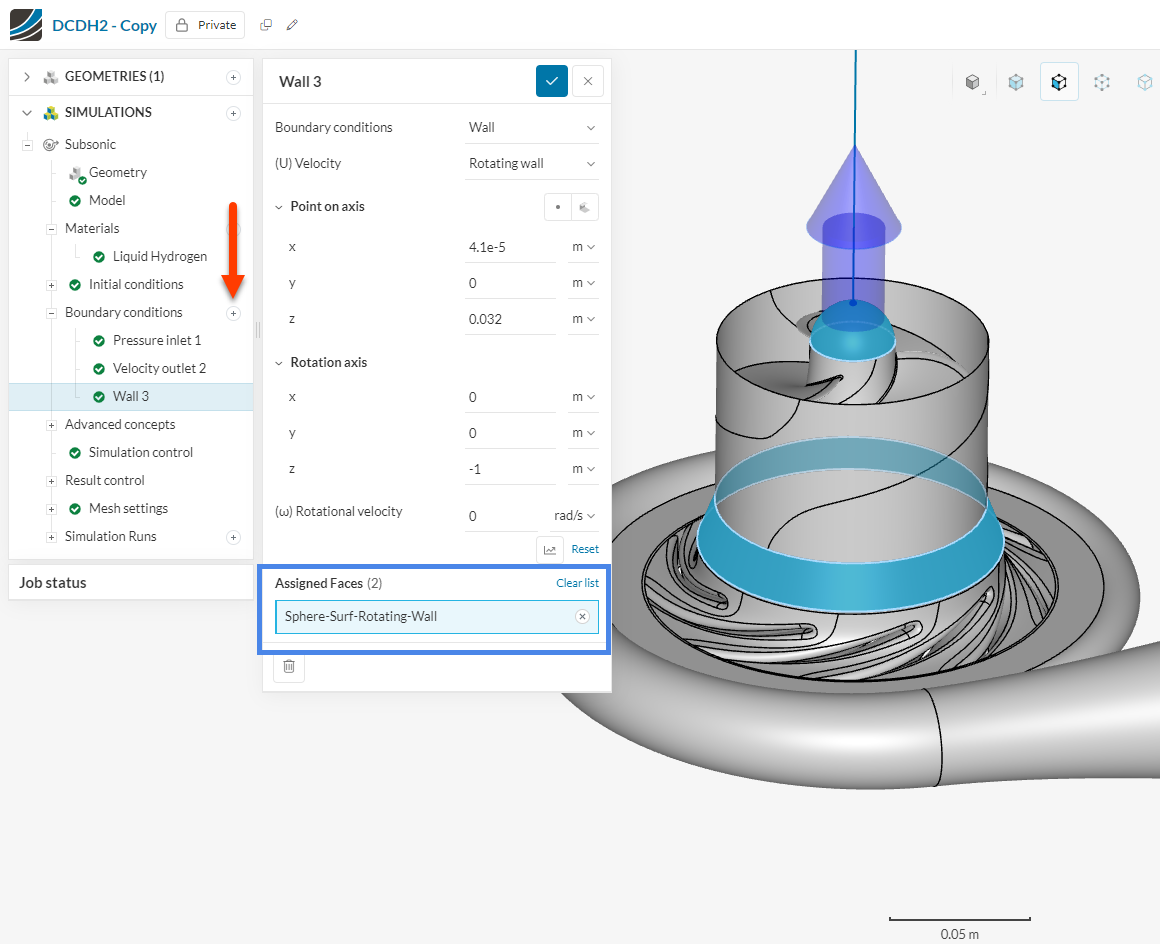The image size is (1160, 944).
Task: Select the solid render mode cube icon
Action: [x=973, y=83]
